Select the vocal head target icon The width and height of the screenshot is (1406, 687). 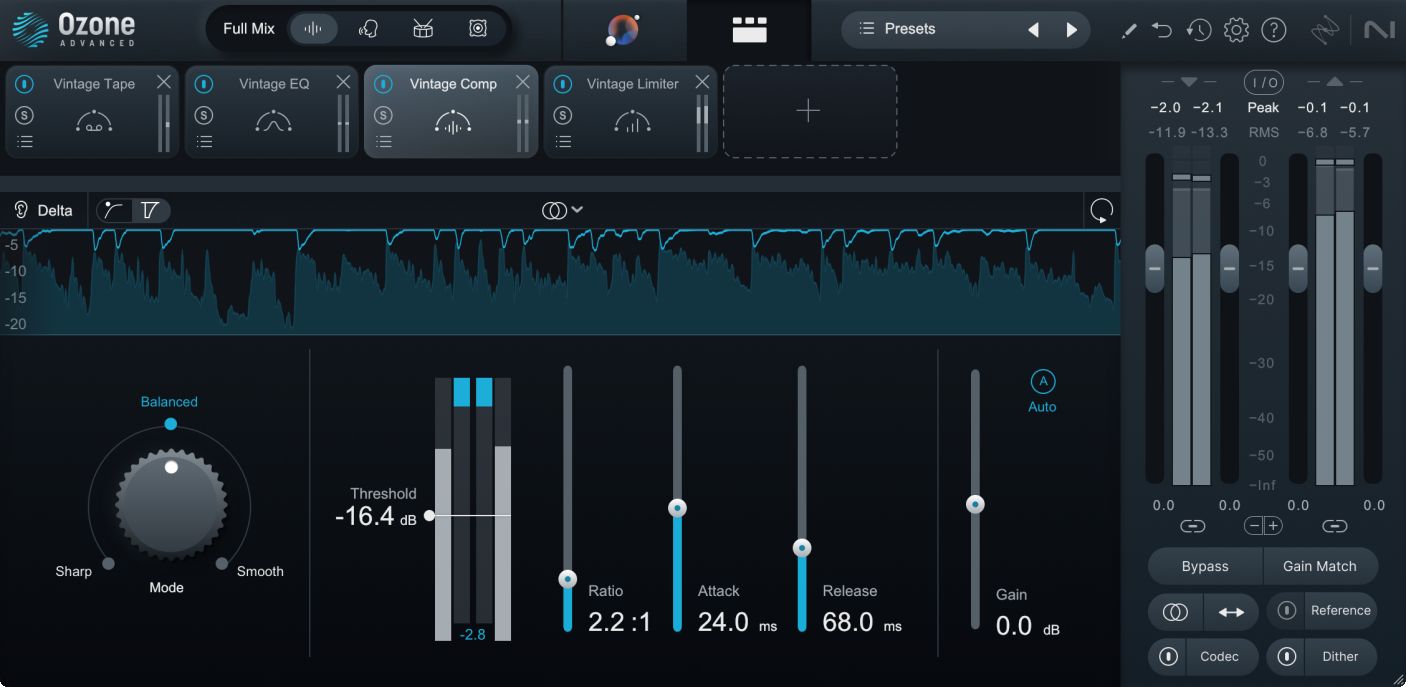coord(368,28)
